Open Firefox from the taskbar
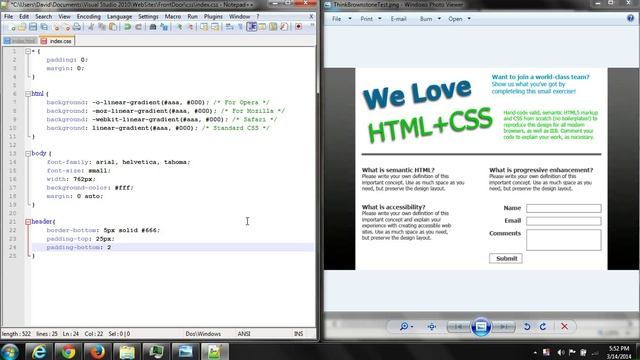 98,351
